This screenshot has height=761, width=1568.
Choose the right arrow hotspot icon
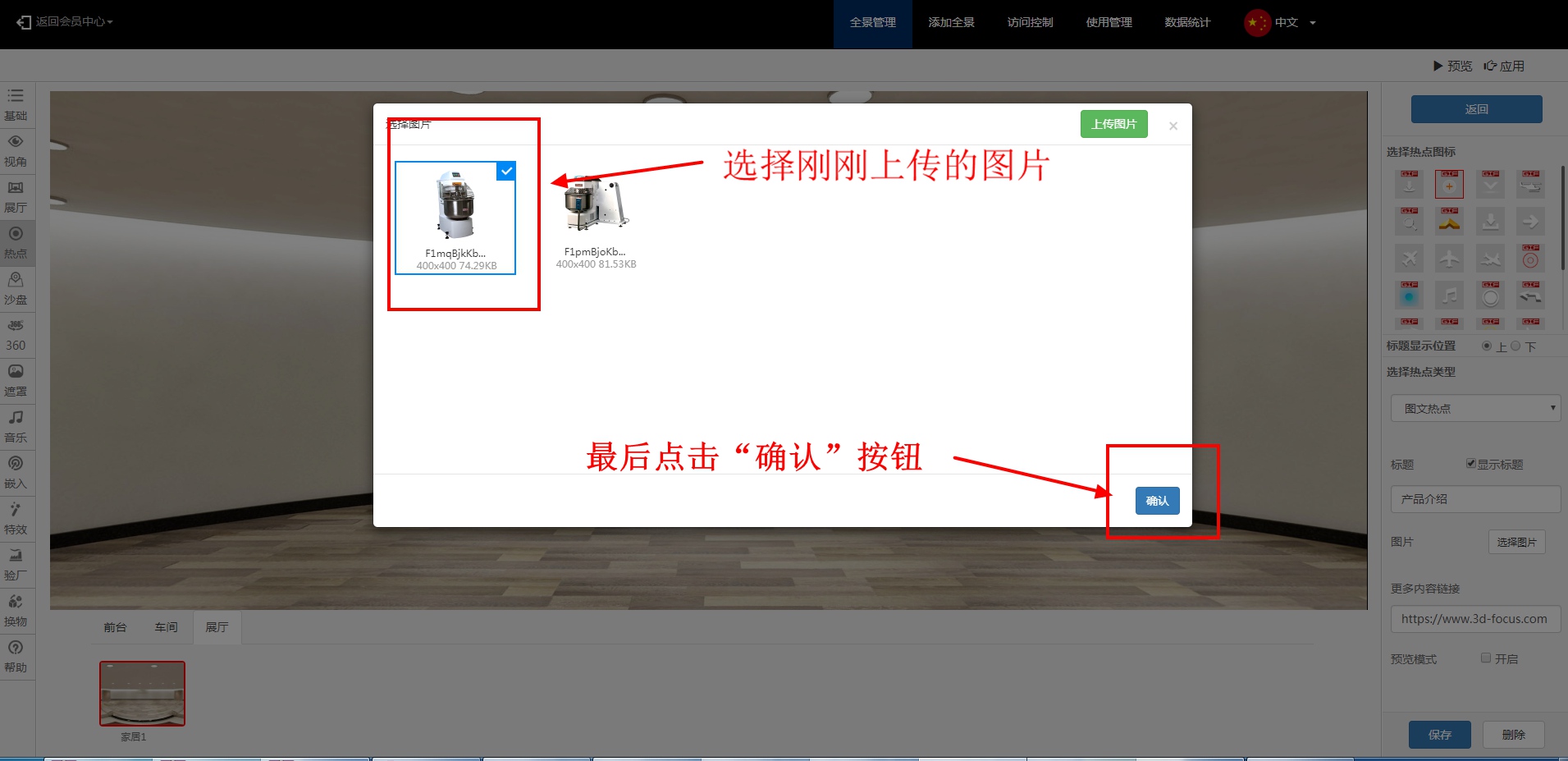(1530, 222)
